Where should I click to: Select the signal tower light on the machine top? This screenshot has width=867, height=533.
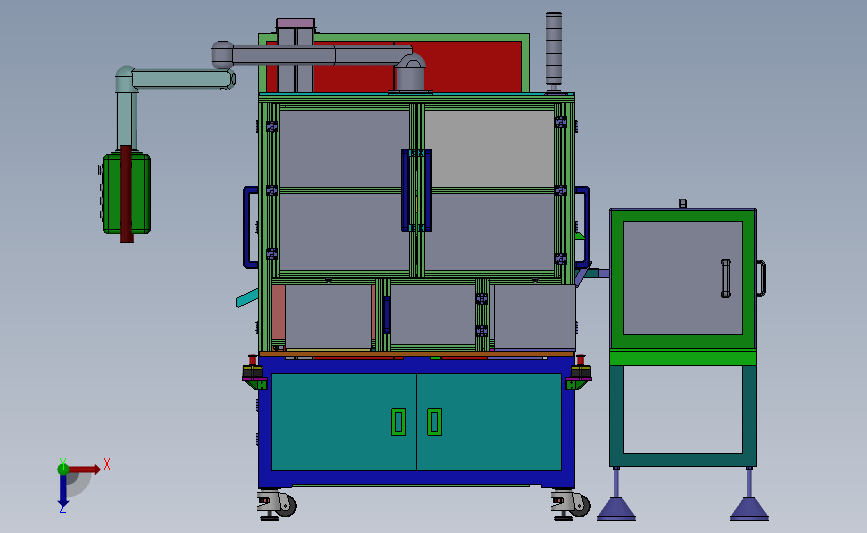tap(553, 51)
